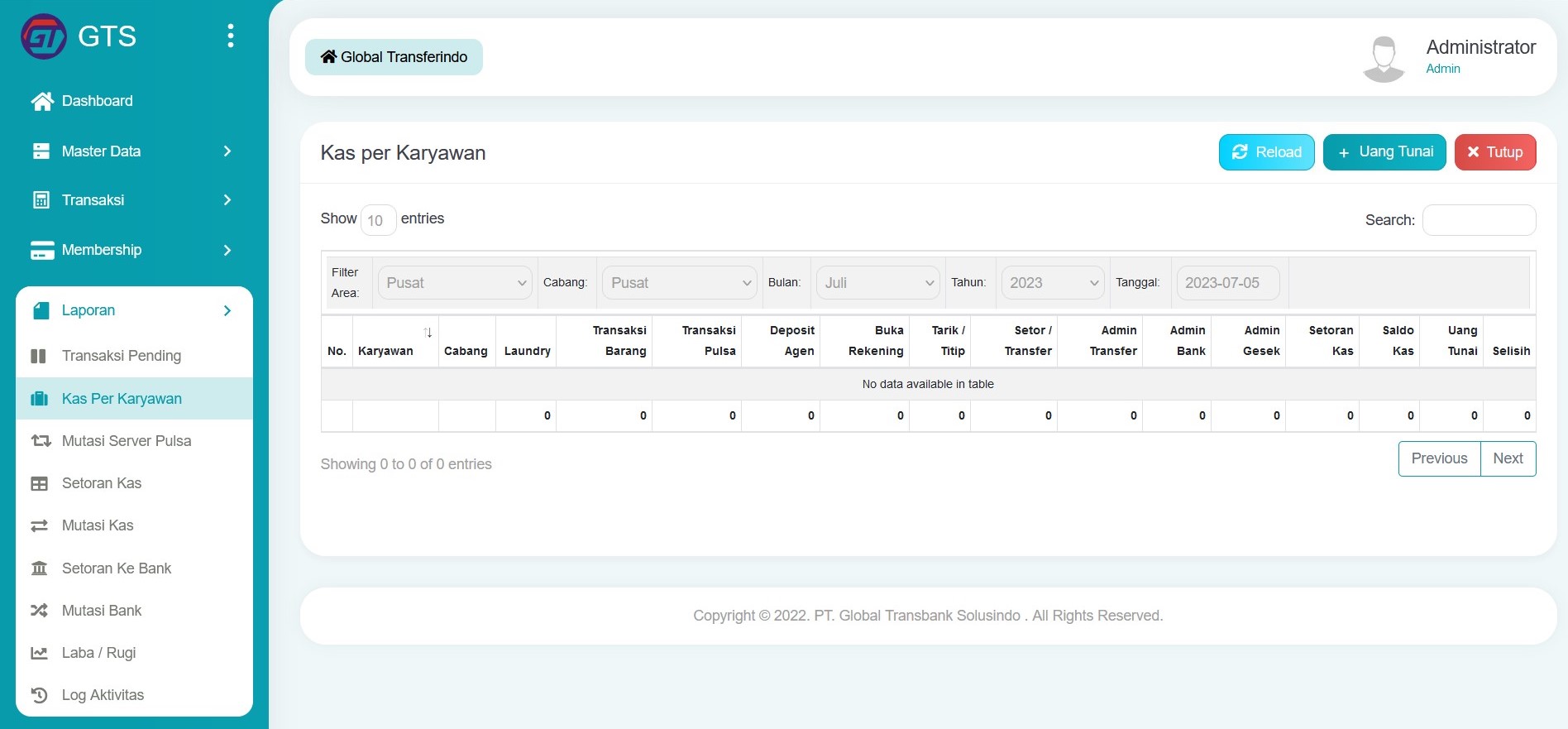Click the Uang Tunai button

point(1384,152)
